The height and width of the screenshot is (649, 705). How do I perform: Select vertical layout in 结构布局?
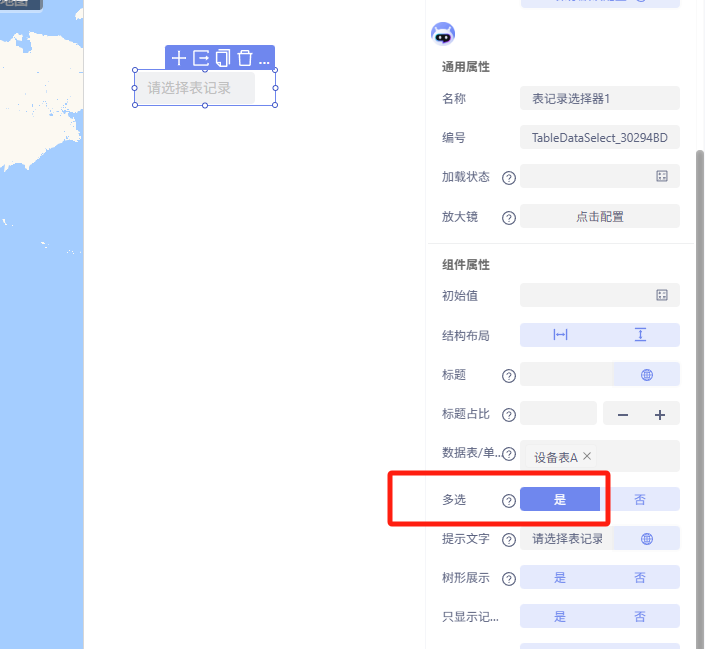(640, 335)
